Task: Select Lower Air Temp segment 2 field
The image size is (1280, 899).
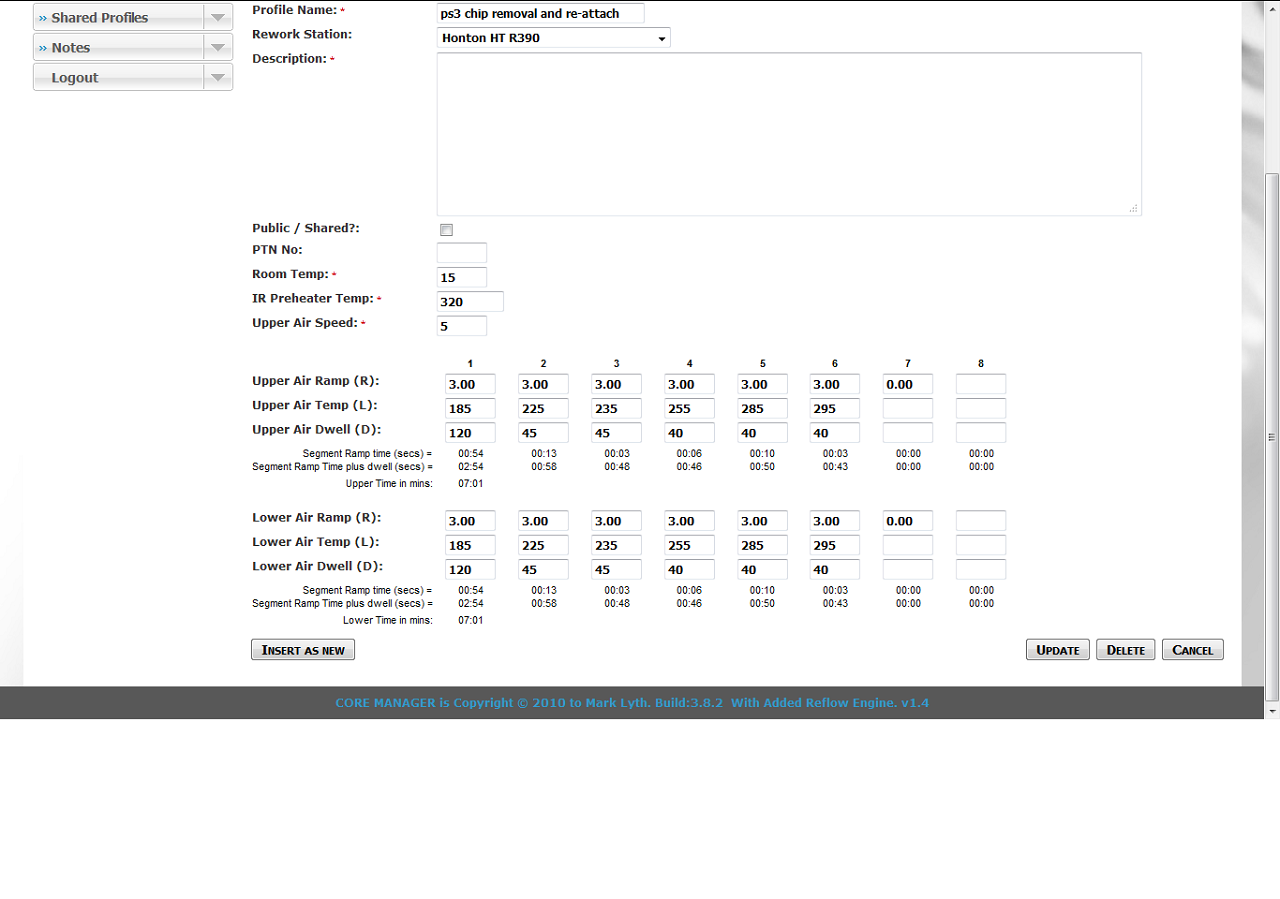Action: [543, 545]
